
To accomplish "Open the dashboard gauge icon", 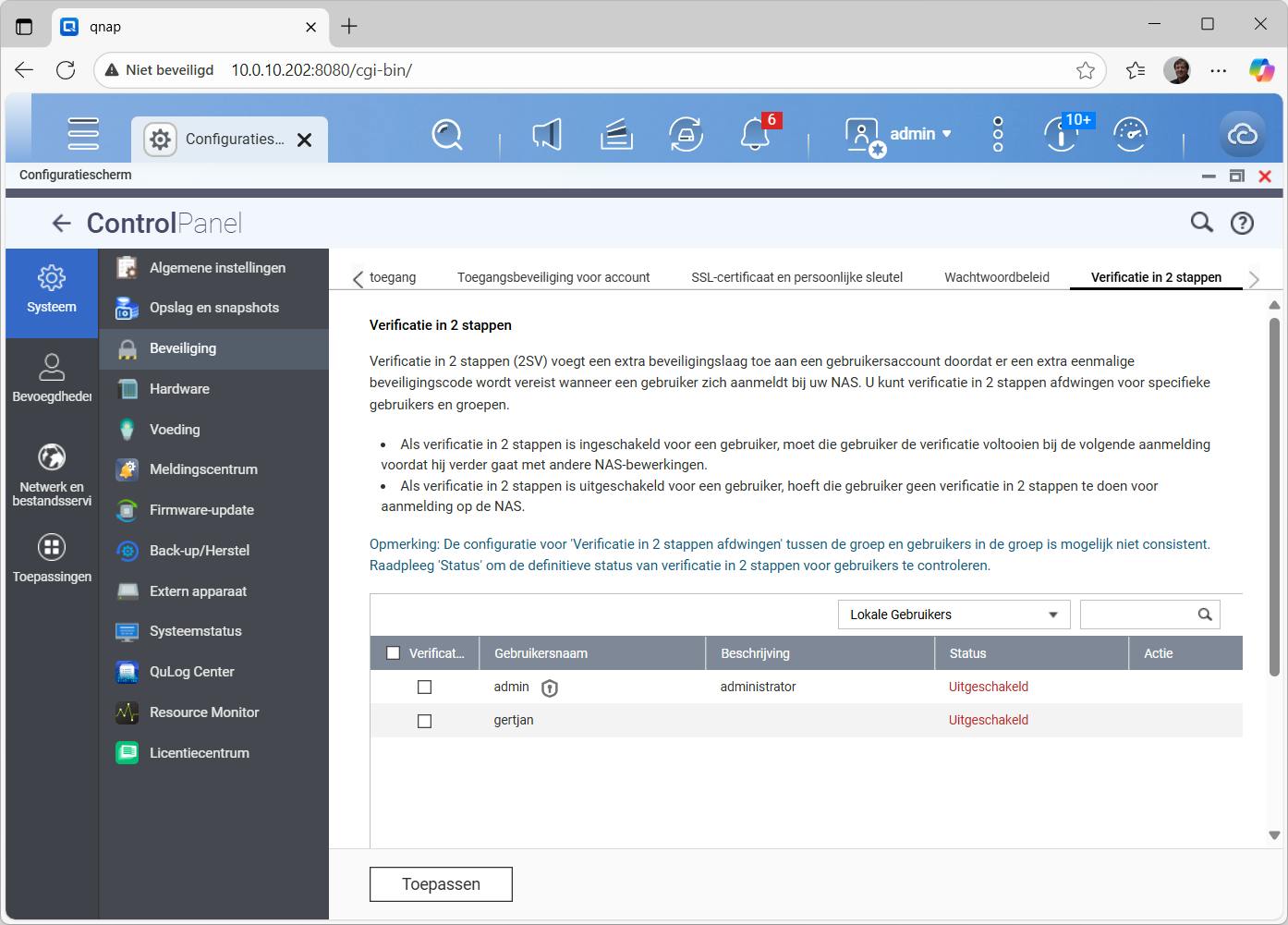I will pos(1130,135).
